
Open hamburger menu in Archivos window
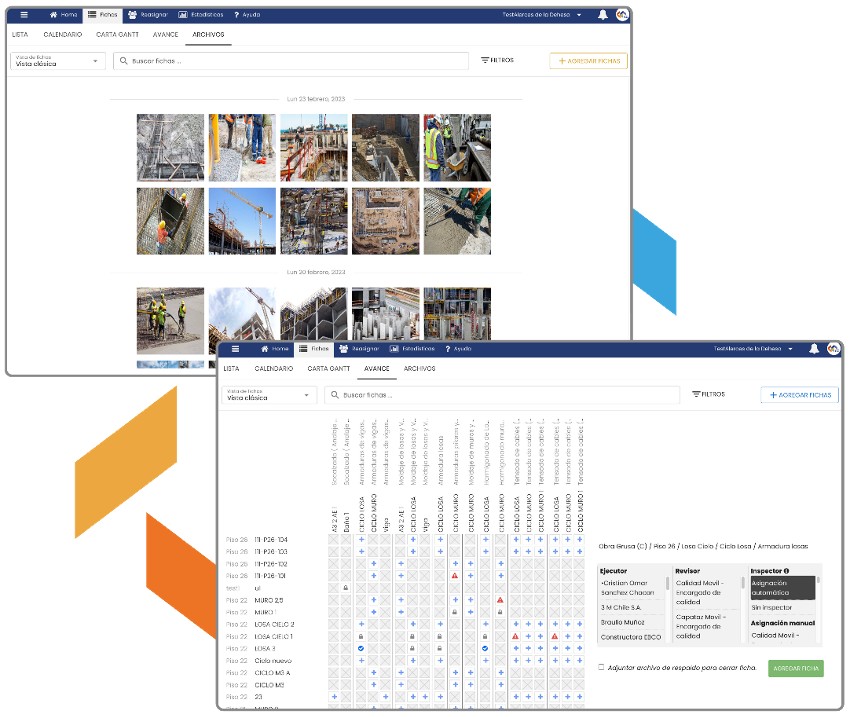pos(24,15)
